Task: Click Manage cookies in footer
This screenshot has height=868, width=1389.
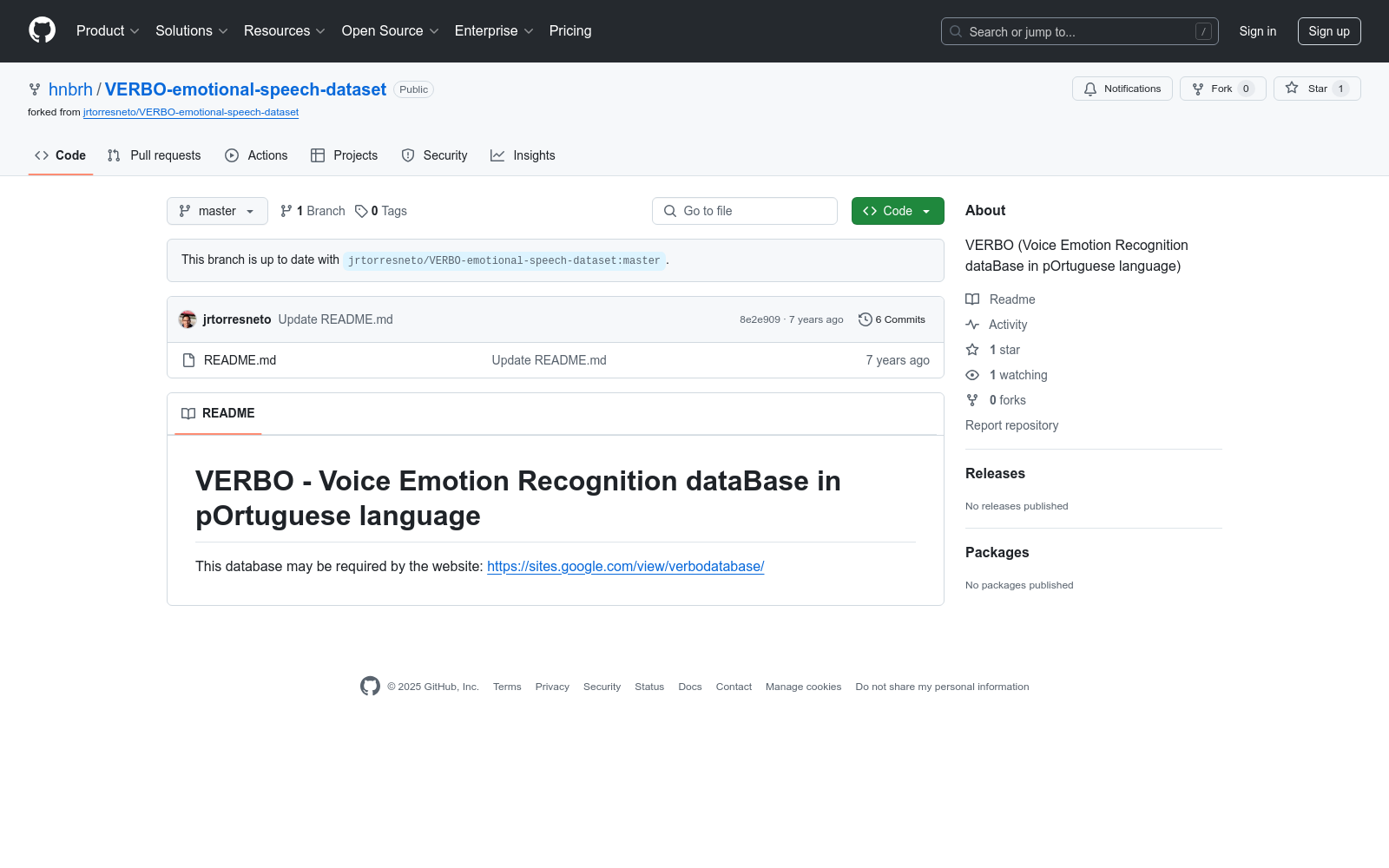Action: coord(804,687)
